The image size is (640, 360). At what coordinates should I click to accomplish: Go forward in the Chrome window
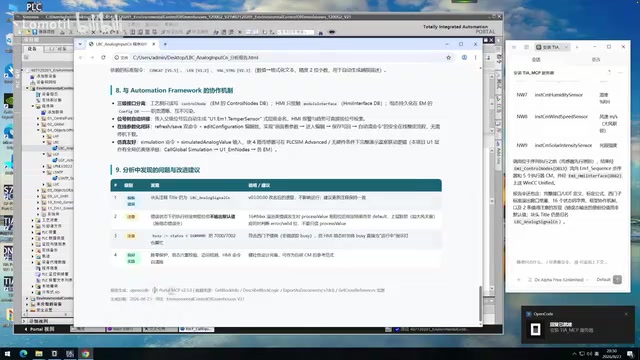click(x=92, y=58)
